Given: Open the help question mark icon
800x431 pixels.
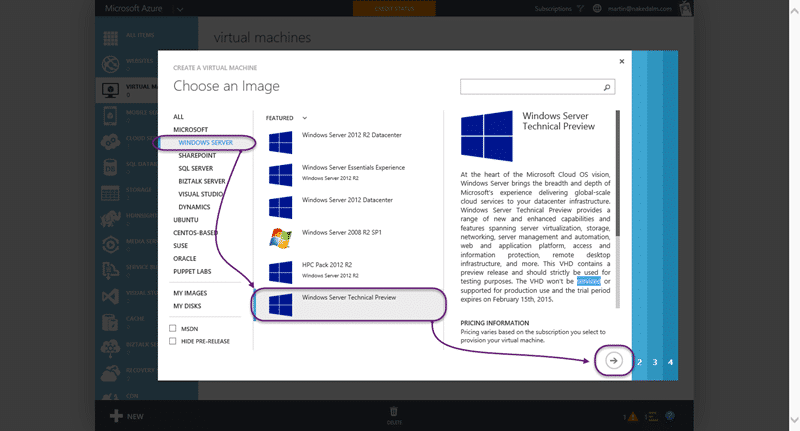Looking at the screenshot, I should pos(670,416).
